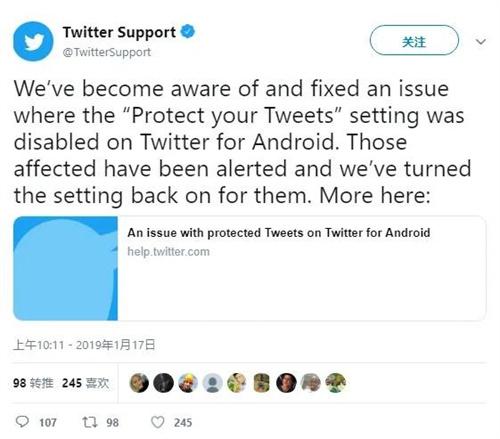The image size is (500, 439).
Task: Click the blue verified badge icon
Action: (x=188, y=32)
